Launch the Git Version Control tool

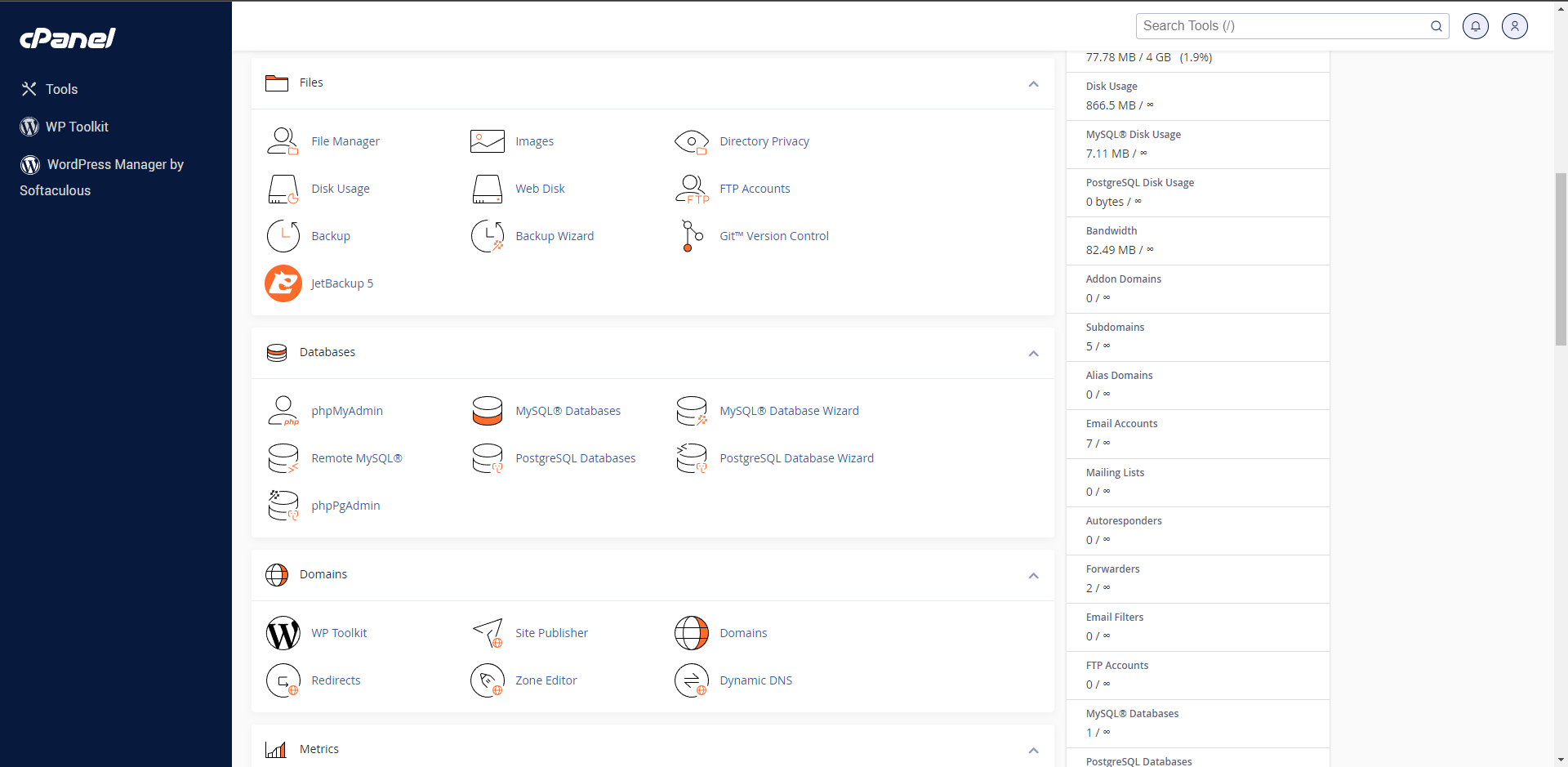tap(691, 235)
